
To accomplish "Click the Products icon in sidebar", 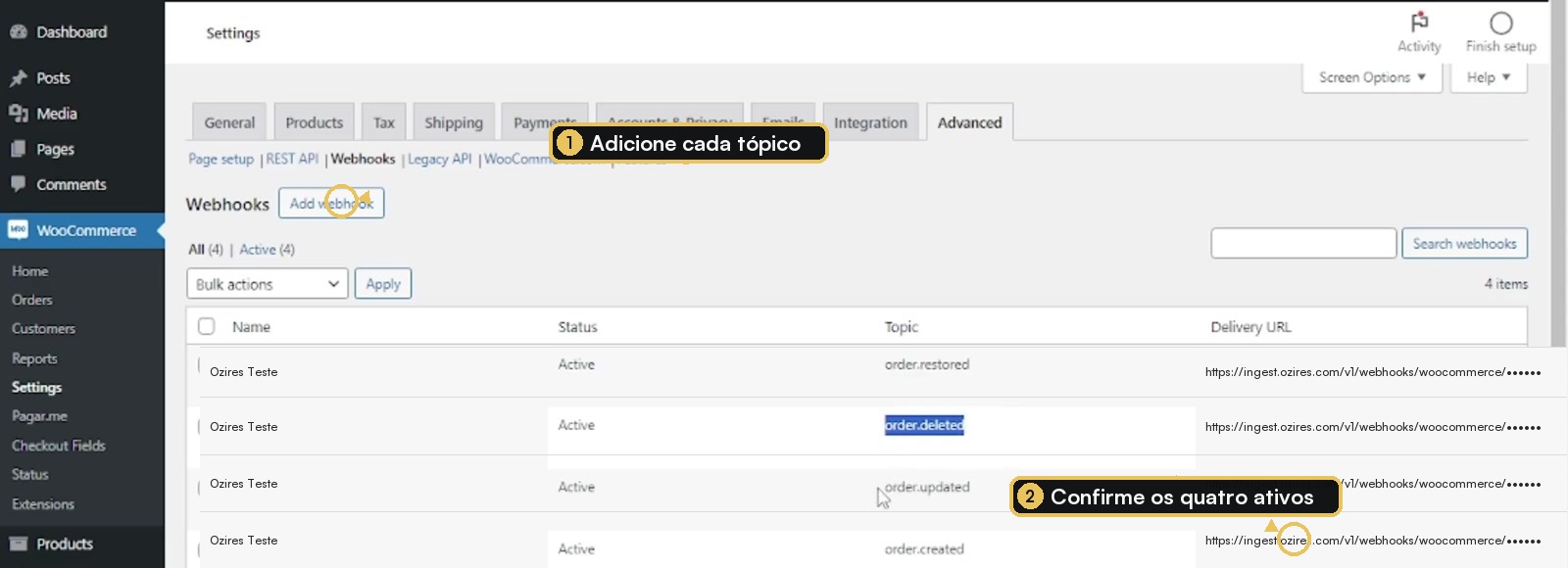I will pos(18,544).
